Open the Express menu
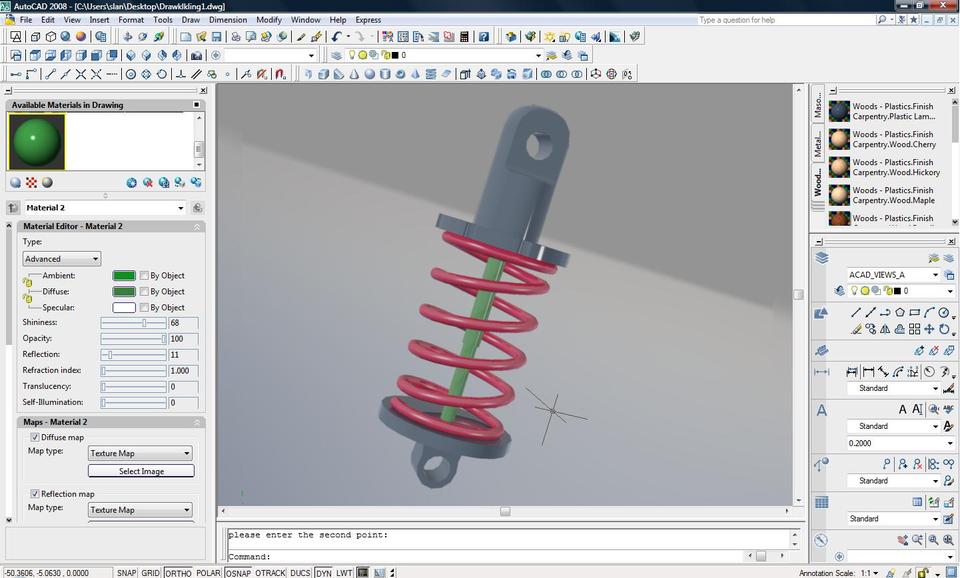 click(367, 19)
